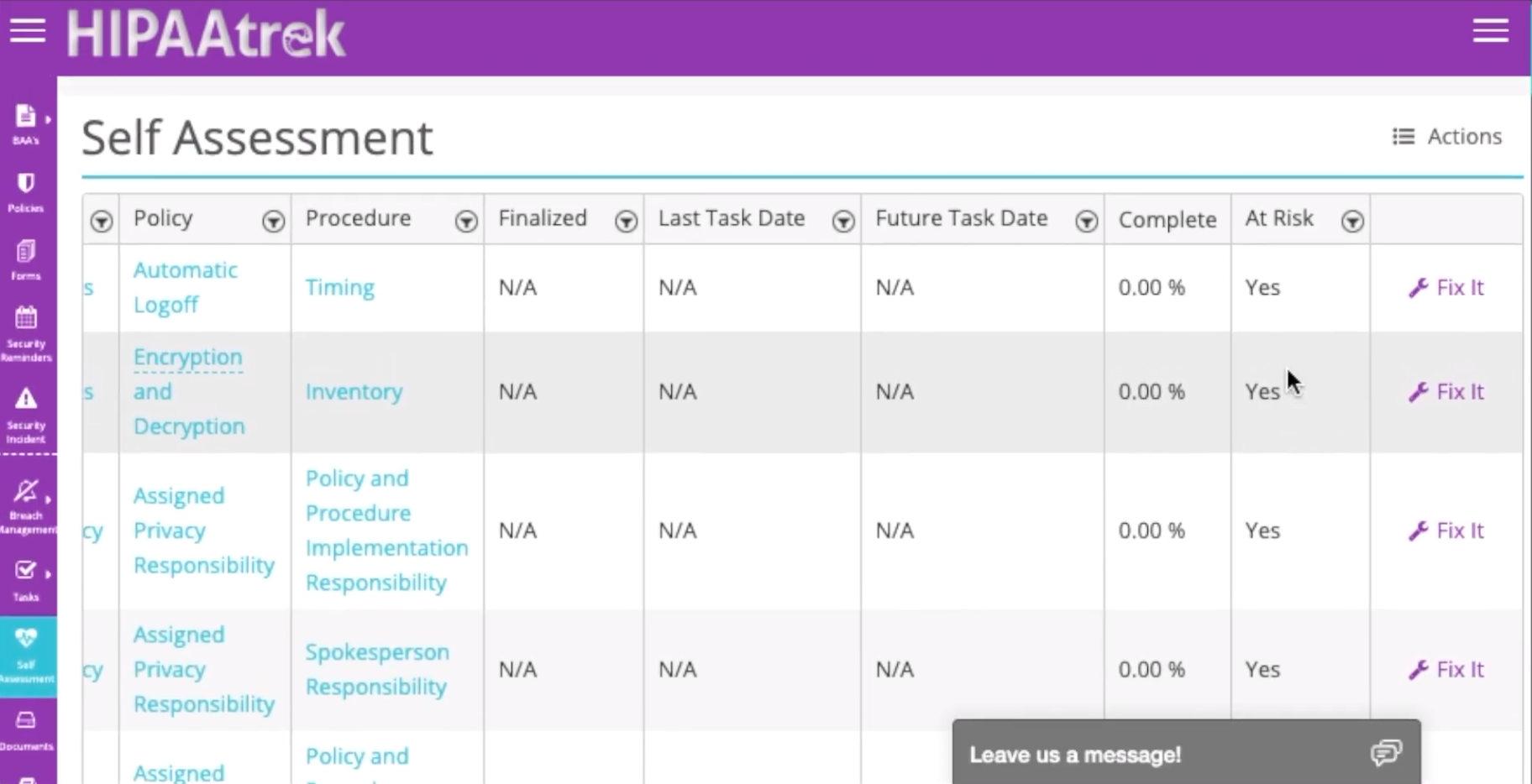The image size is (1532, 784).
Task: Open the Encryption and Decryption policy link
Action: [x=189, y=391]
